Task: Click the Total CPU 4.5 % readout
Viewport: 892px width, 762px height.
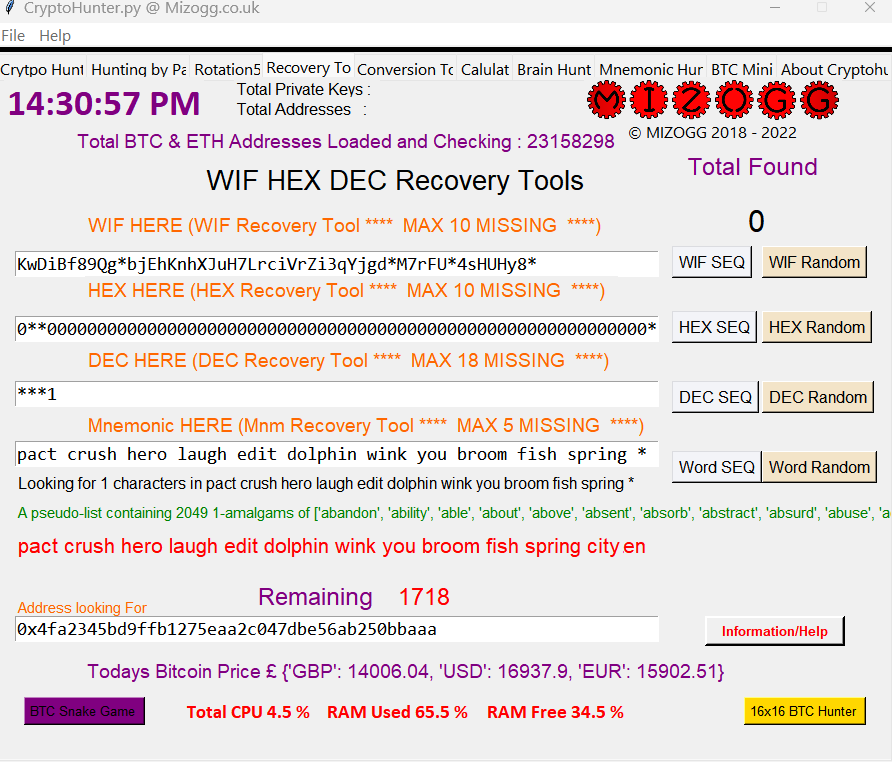Action: [248, 712]
